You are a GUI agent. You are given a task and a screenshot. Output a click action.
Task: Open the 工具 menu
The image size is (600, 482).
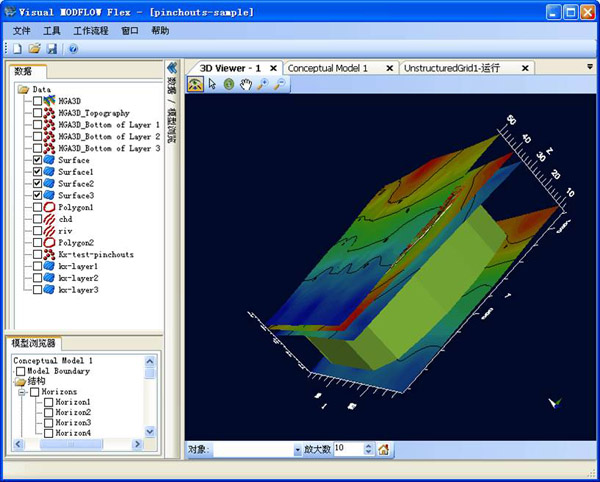pos(52,31)
